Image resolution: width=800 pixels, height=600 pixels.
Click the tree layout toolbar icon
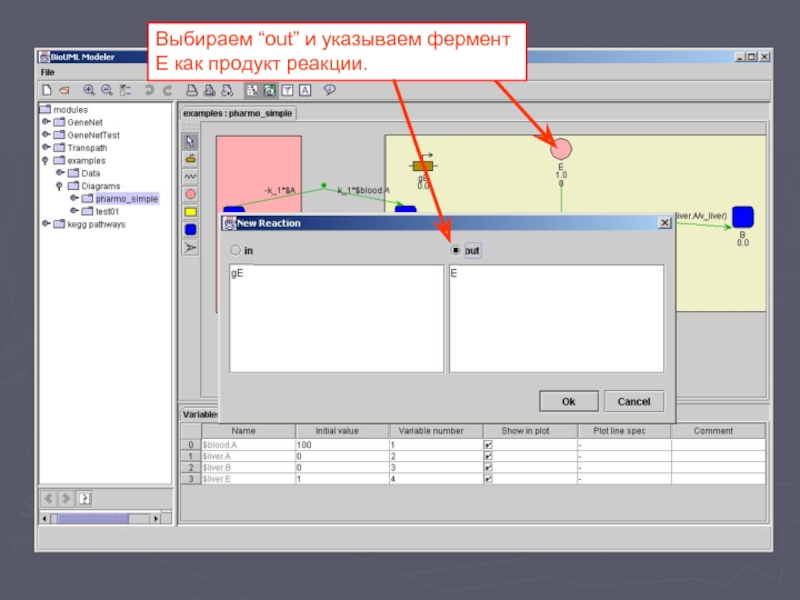pos(125,90)
